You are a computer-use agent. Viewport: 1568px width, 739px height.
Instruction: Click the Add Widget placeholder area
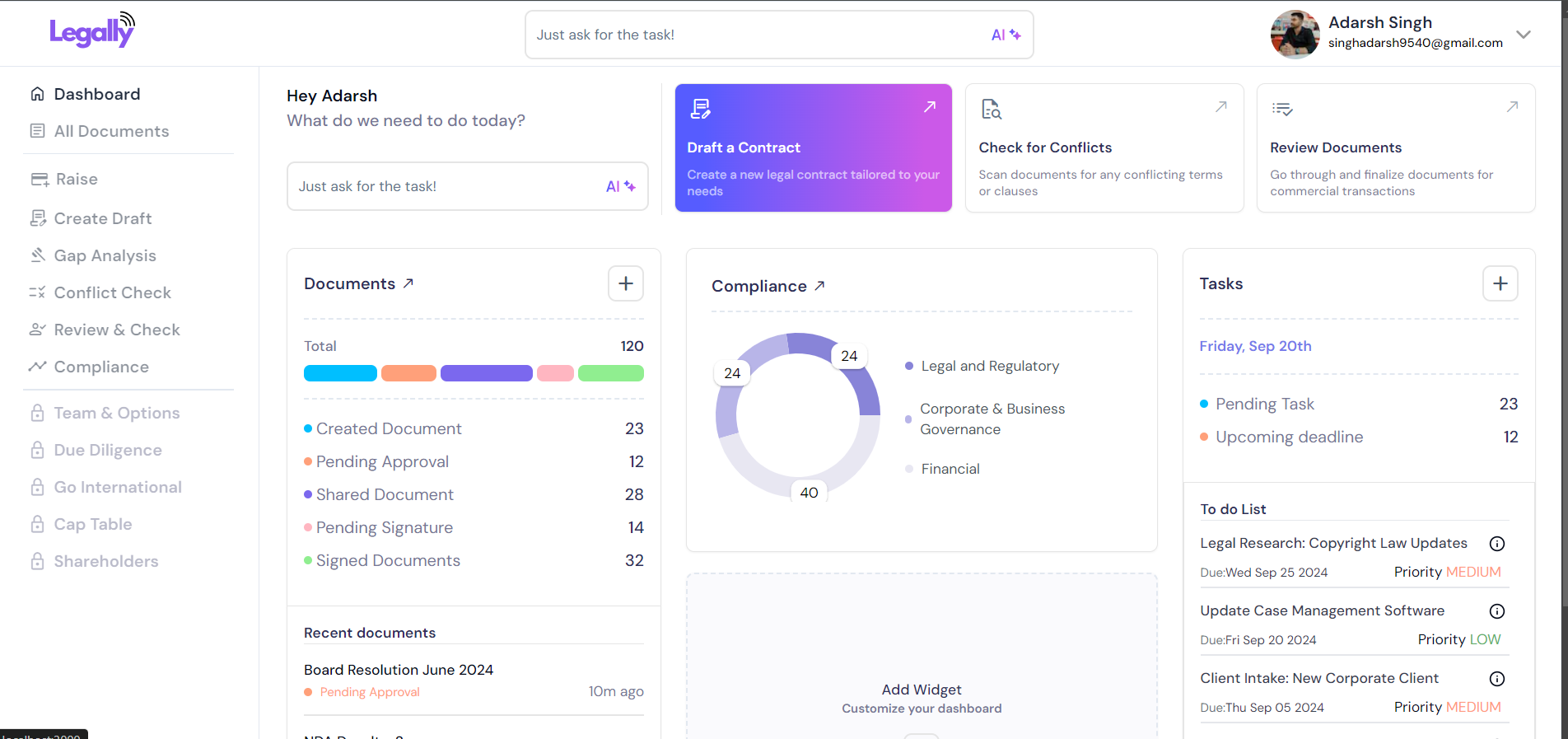(921, 697)
